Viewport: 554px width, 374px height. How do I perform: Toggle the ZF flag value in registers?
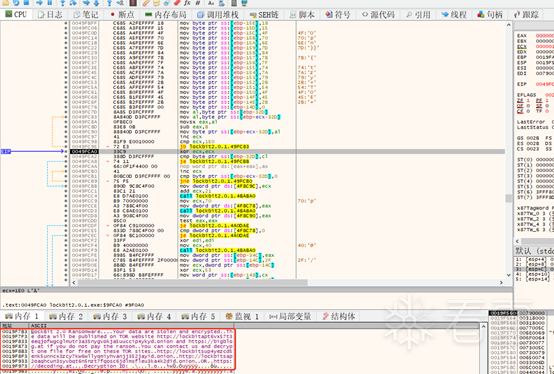[x=528, y=101]
